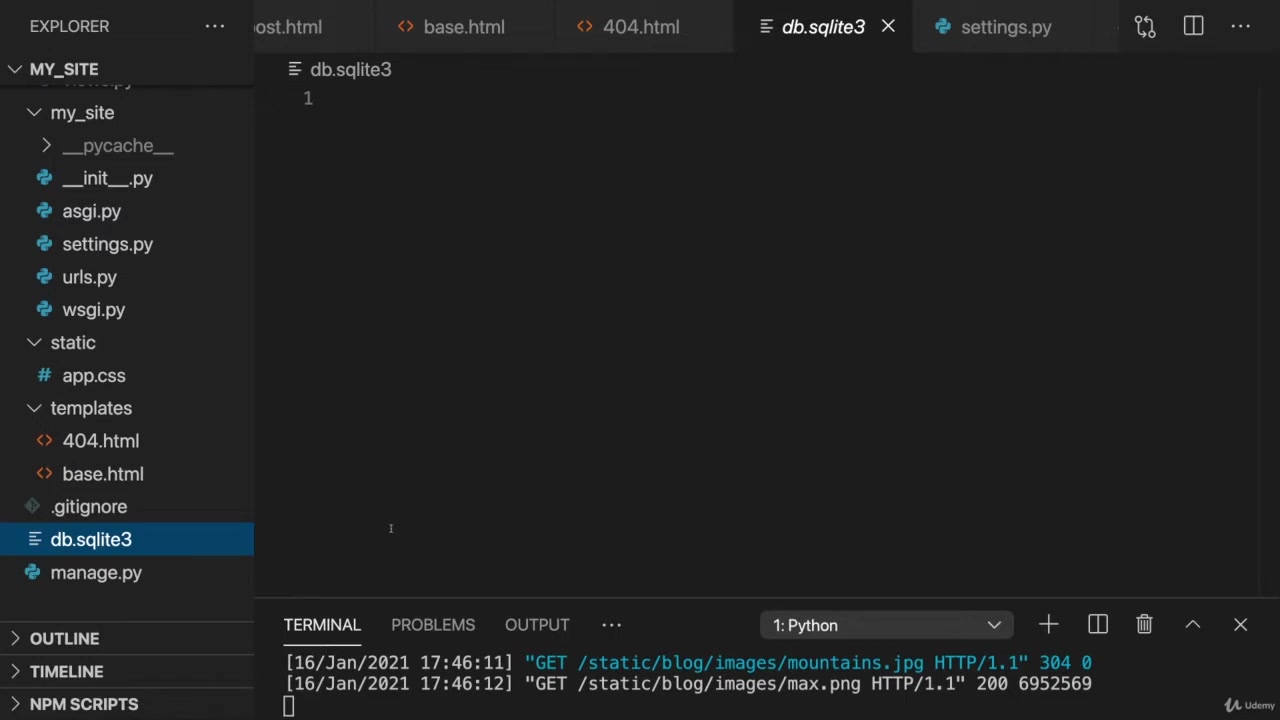Switch to the PROBLEMS panel tab
This screenshot has height=720, width=1280.
pyautogui.click(x=432, y=625)
